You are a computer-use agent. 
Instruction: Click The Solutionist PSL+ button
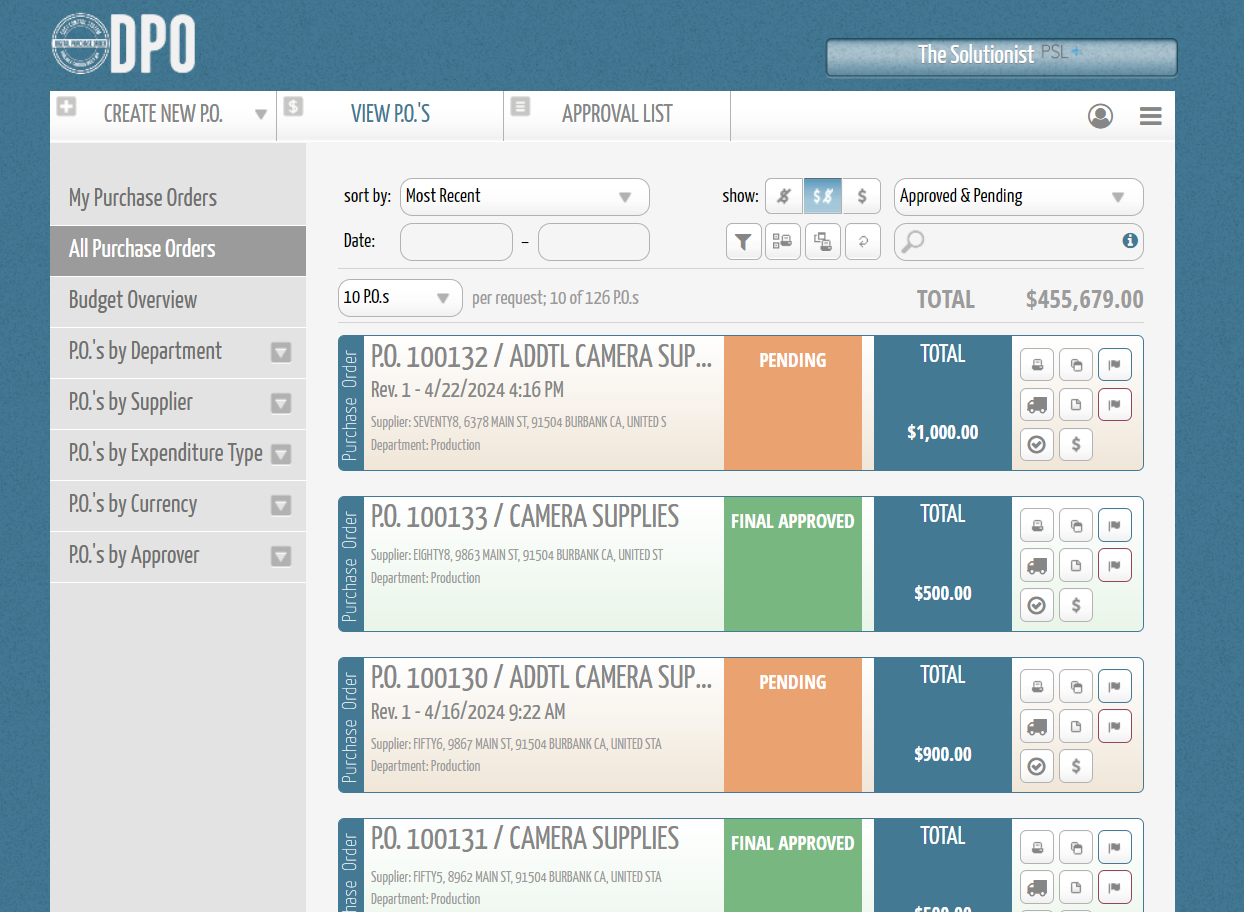tap(1001, 57)
